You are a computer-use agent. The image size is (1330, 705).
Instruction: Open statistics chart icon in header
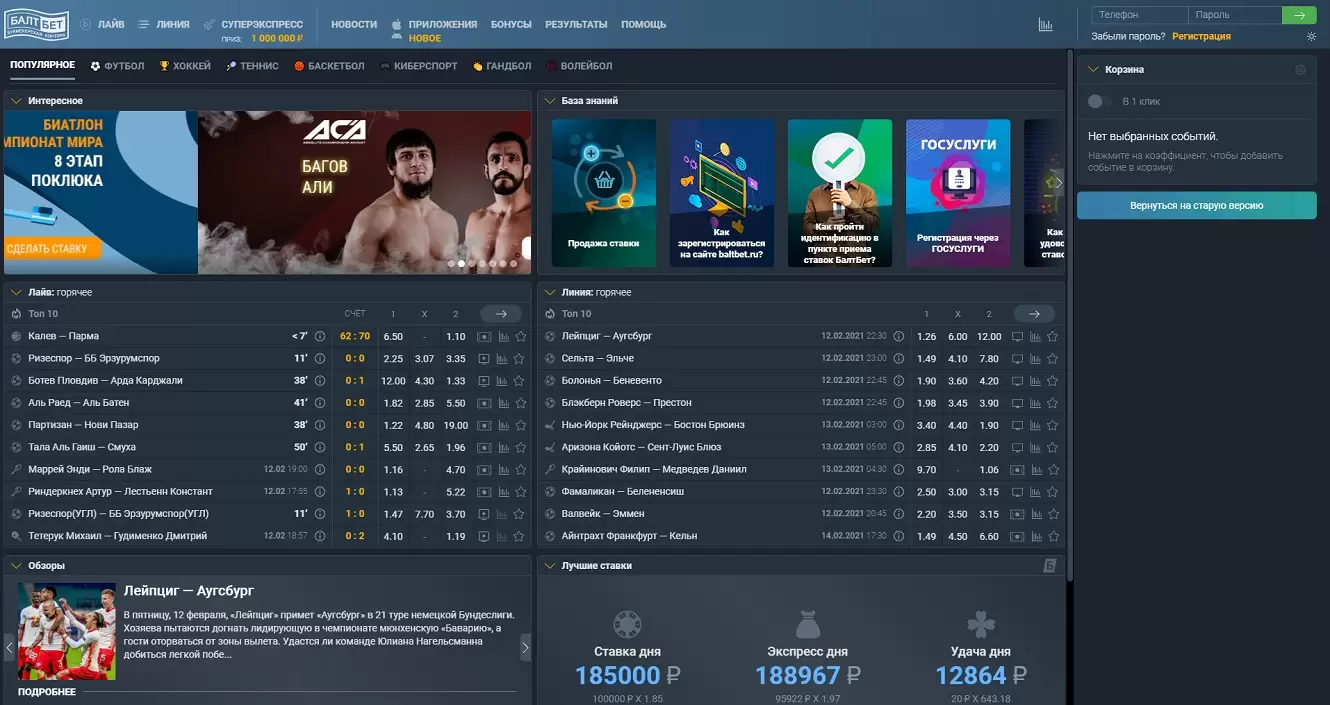point(1045,24)
